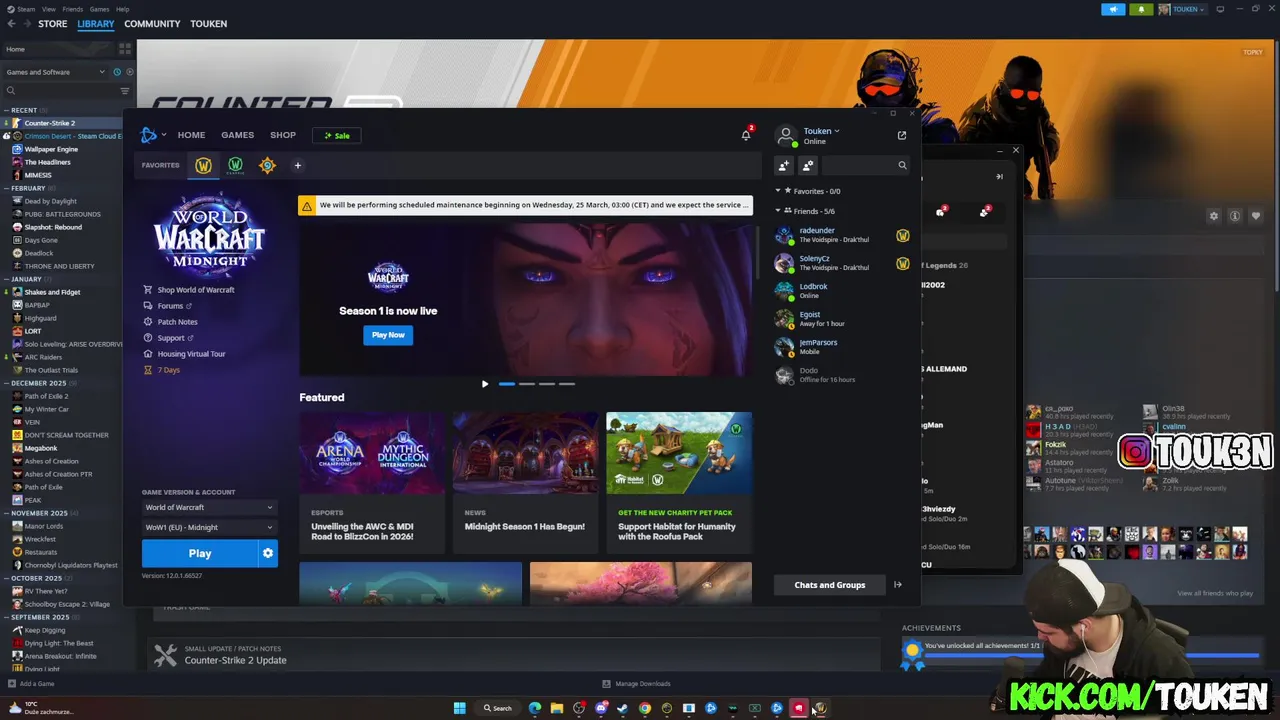Open WoW1 (EU) - Midnight account dropdown
Image resolution: width=1280 pixels, height=720 pixels.
pyautogui.click(x=209, y=527)
